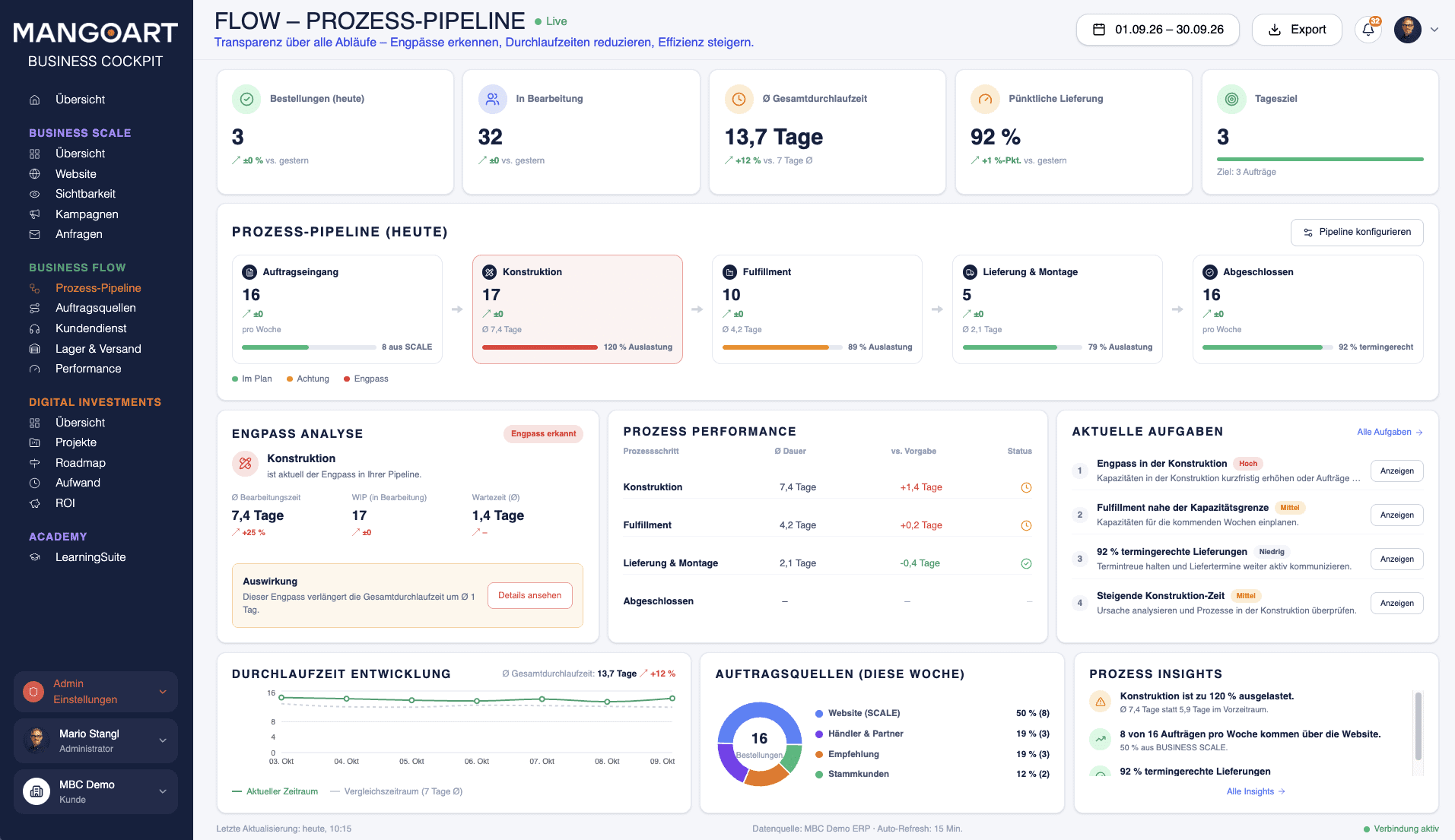Open Prozess-Pipeline in the sidebar
The image size is (1455, 840).
97,288
